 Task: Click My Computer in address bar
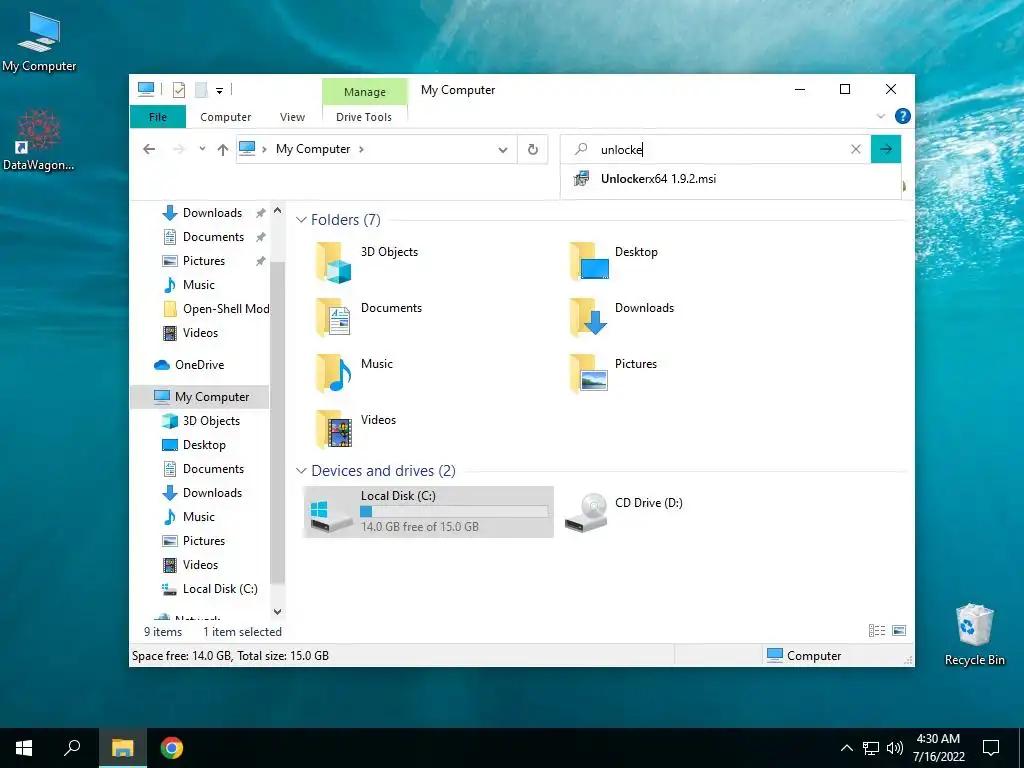coord(313,149)
